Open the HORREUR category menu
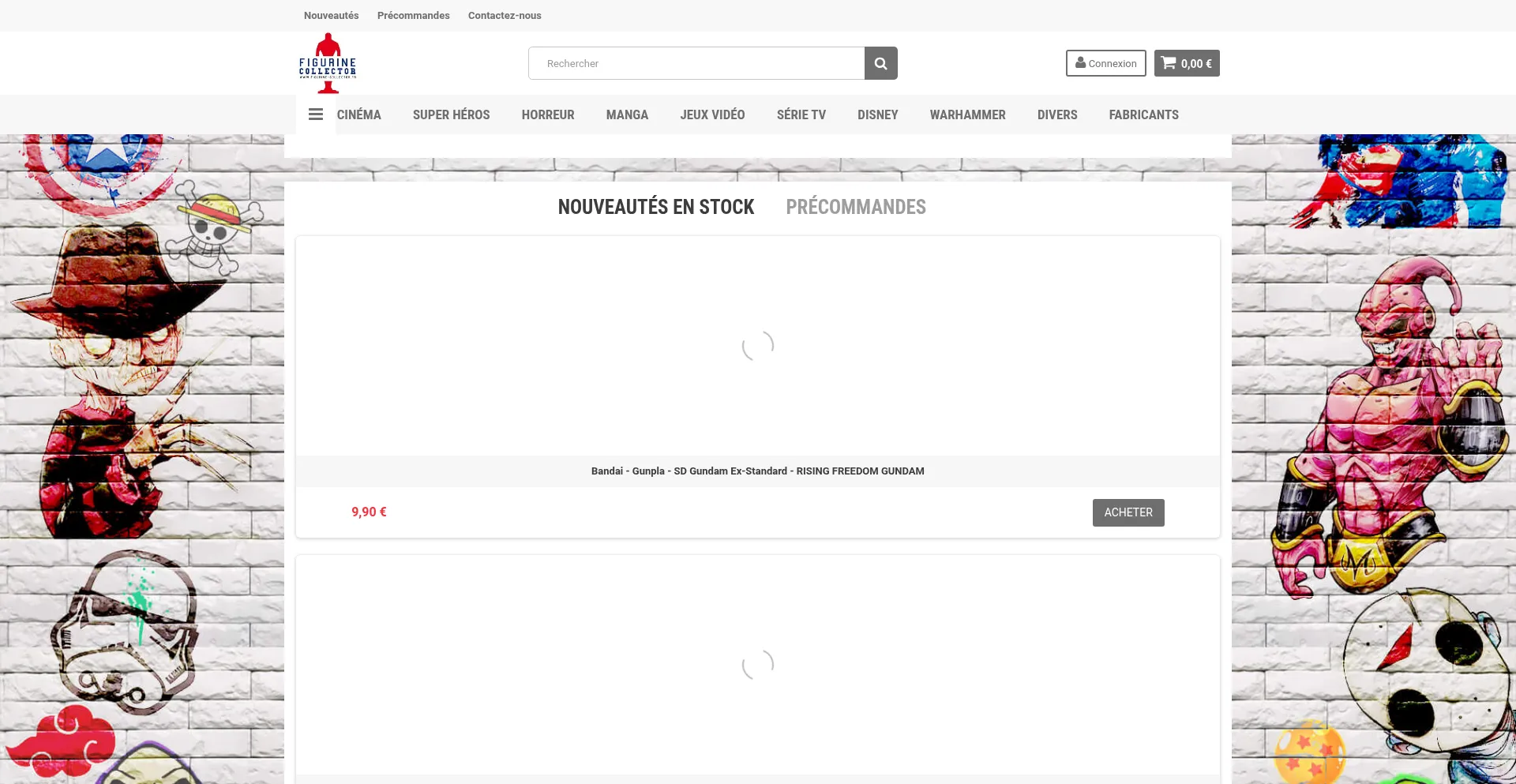This screenshot has height=784, width=1516. click(x=548, y=114)
